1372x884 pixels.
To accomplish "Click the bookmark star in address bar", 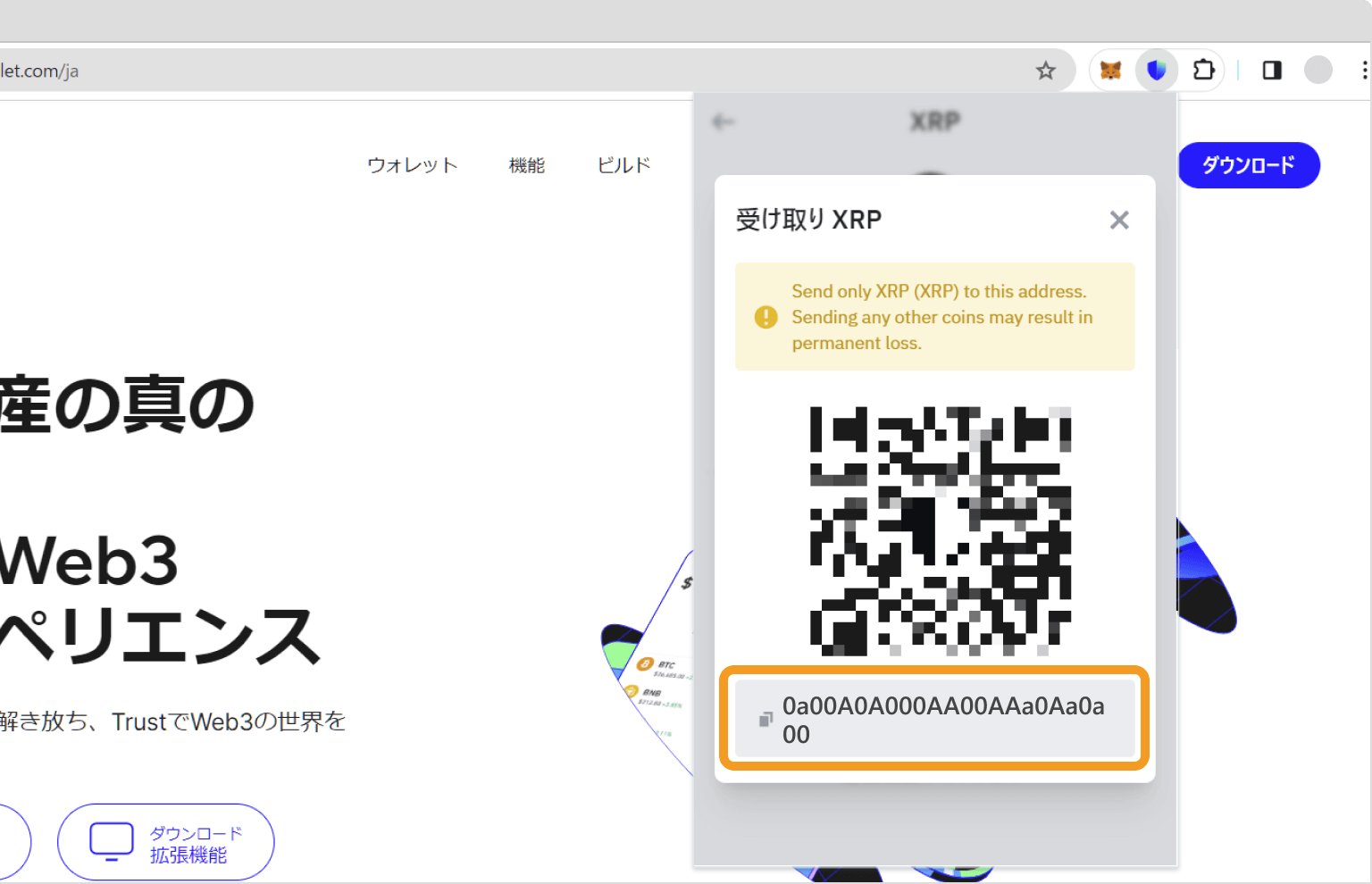I will coord(1045,71).
